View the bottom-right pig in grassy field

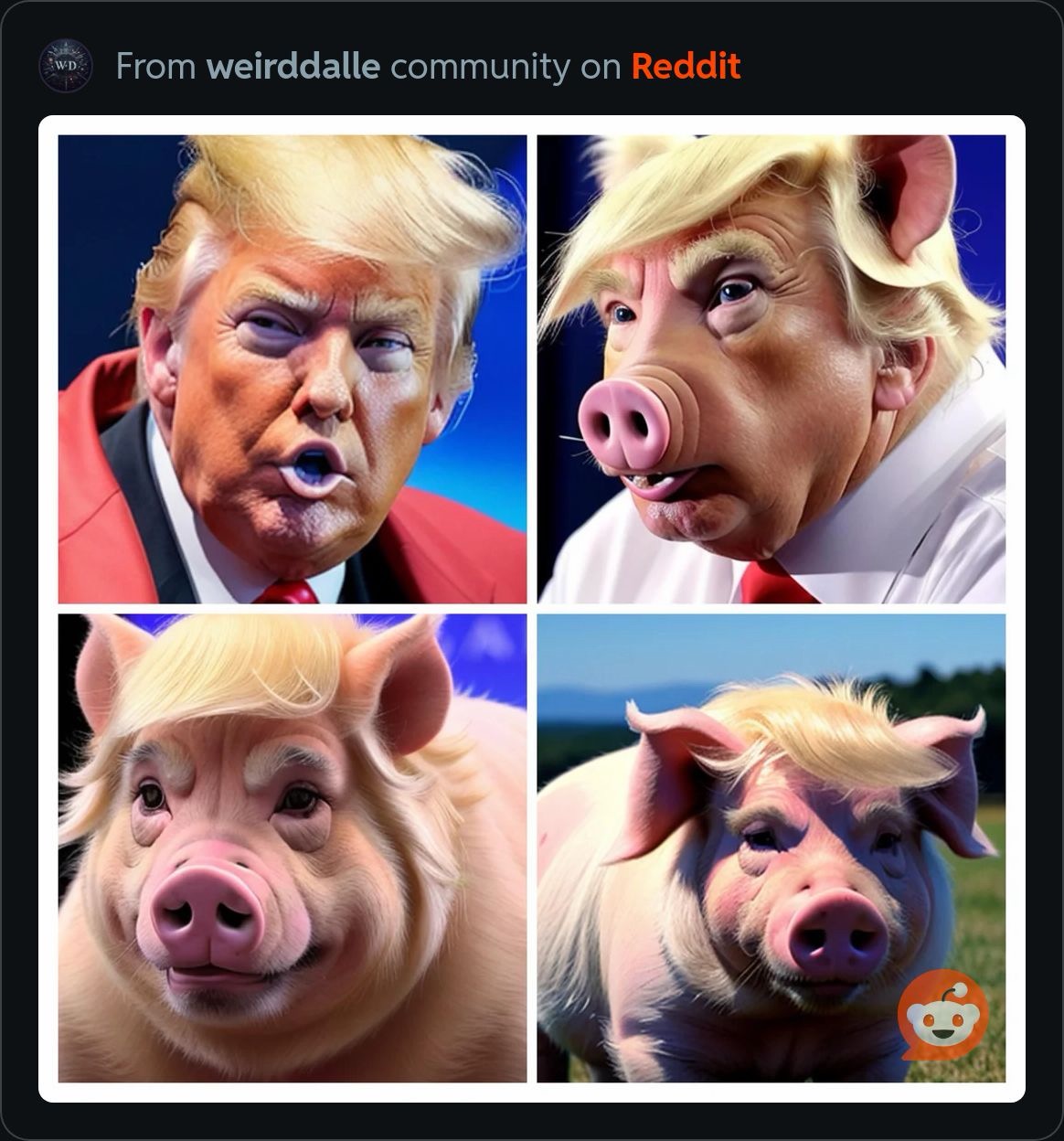click(771, 848)
